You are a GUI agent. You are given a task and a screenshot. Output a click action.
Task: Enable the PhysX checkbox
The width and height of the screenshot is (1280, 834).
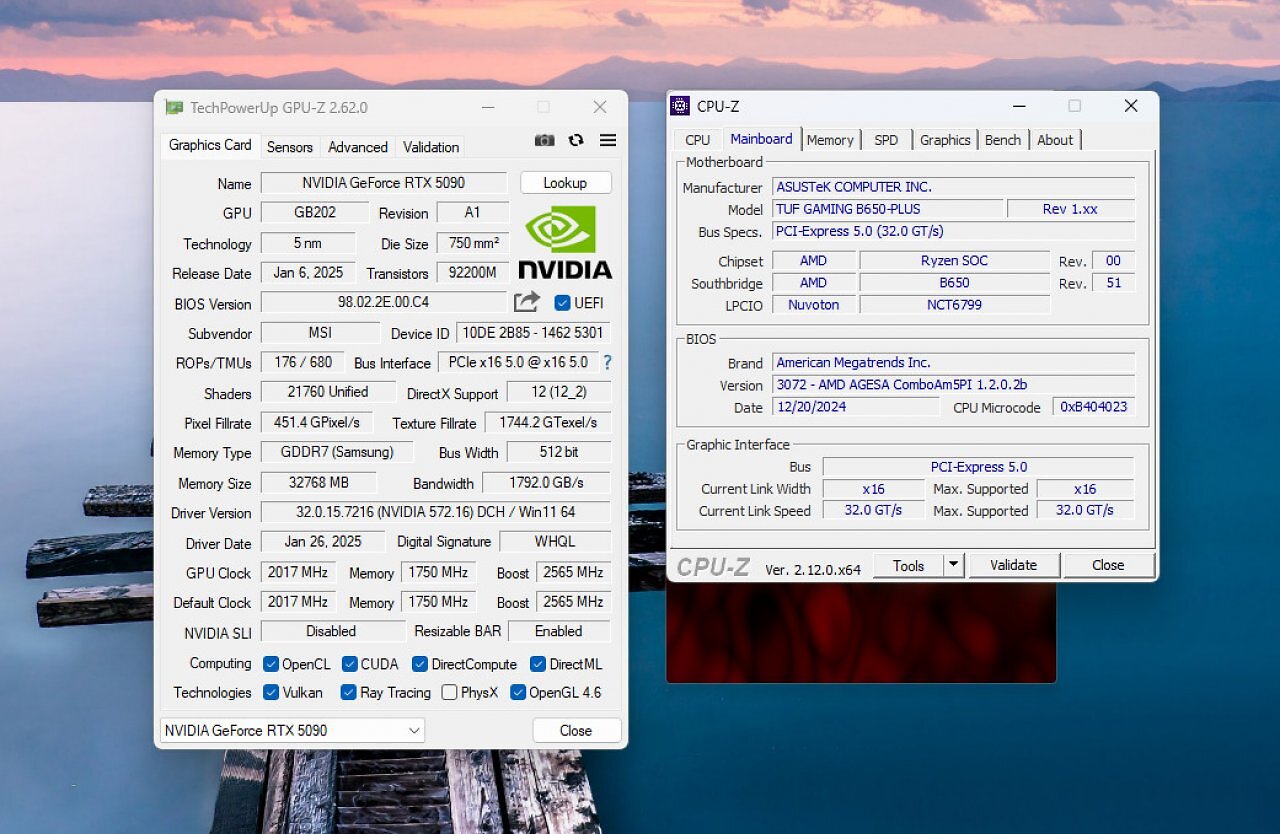coord(450,692)
